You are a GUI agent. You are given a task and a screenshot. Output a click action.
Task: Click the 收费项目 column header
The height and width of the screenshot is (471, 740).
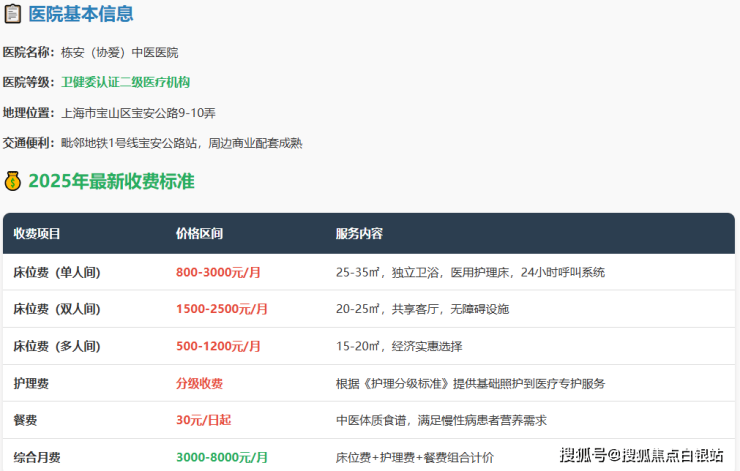[37, 234]
